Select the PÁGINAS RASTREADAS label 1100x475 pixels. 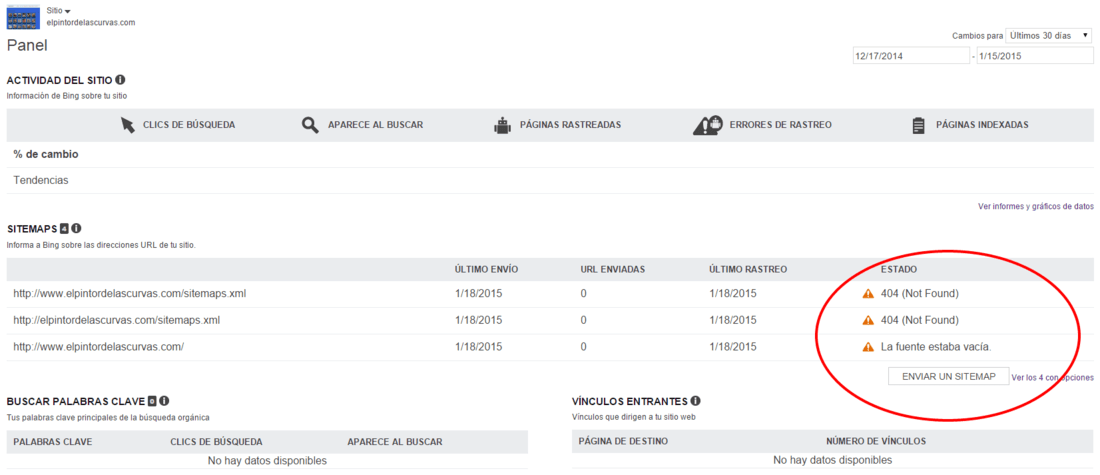tap(570, 125)
